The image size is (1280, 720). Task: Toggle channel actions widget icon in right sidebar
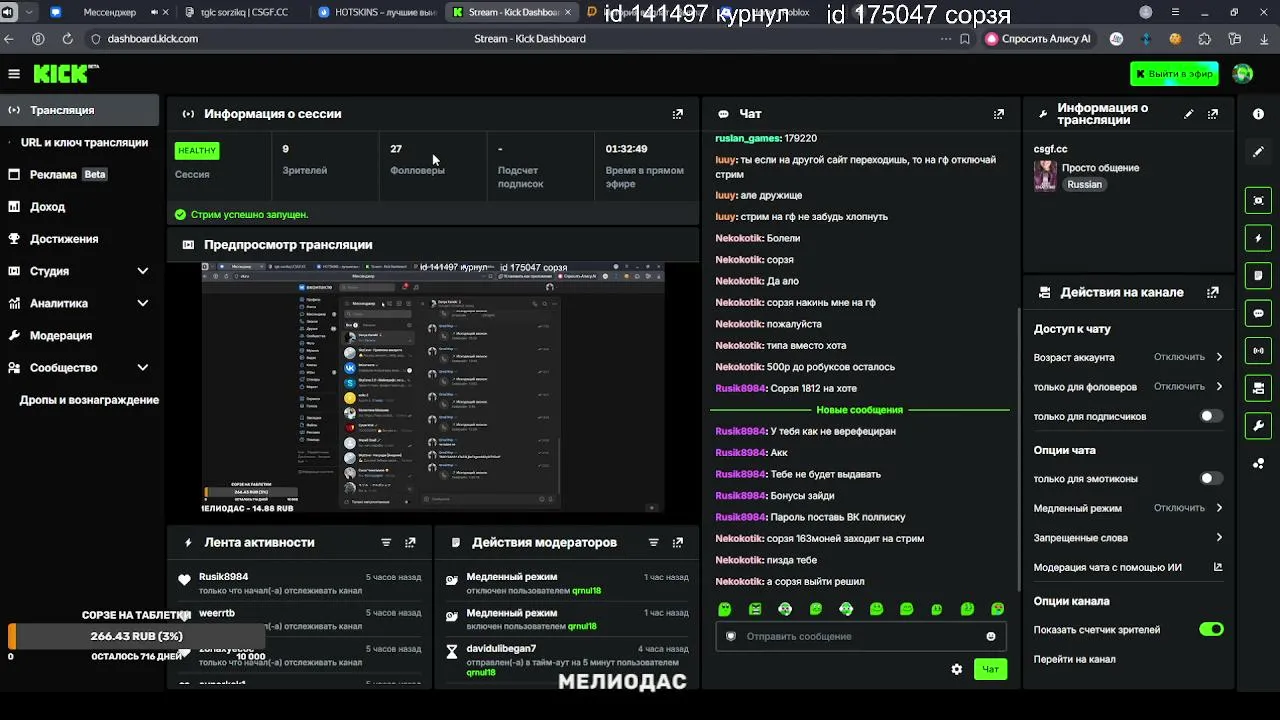[1258, 388]
